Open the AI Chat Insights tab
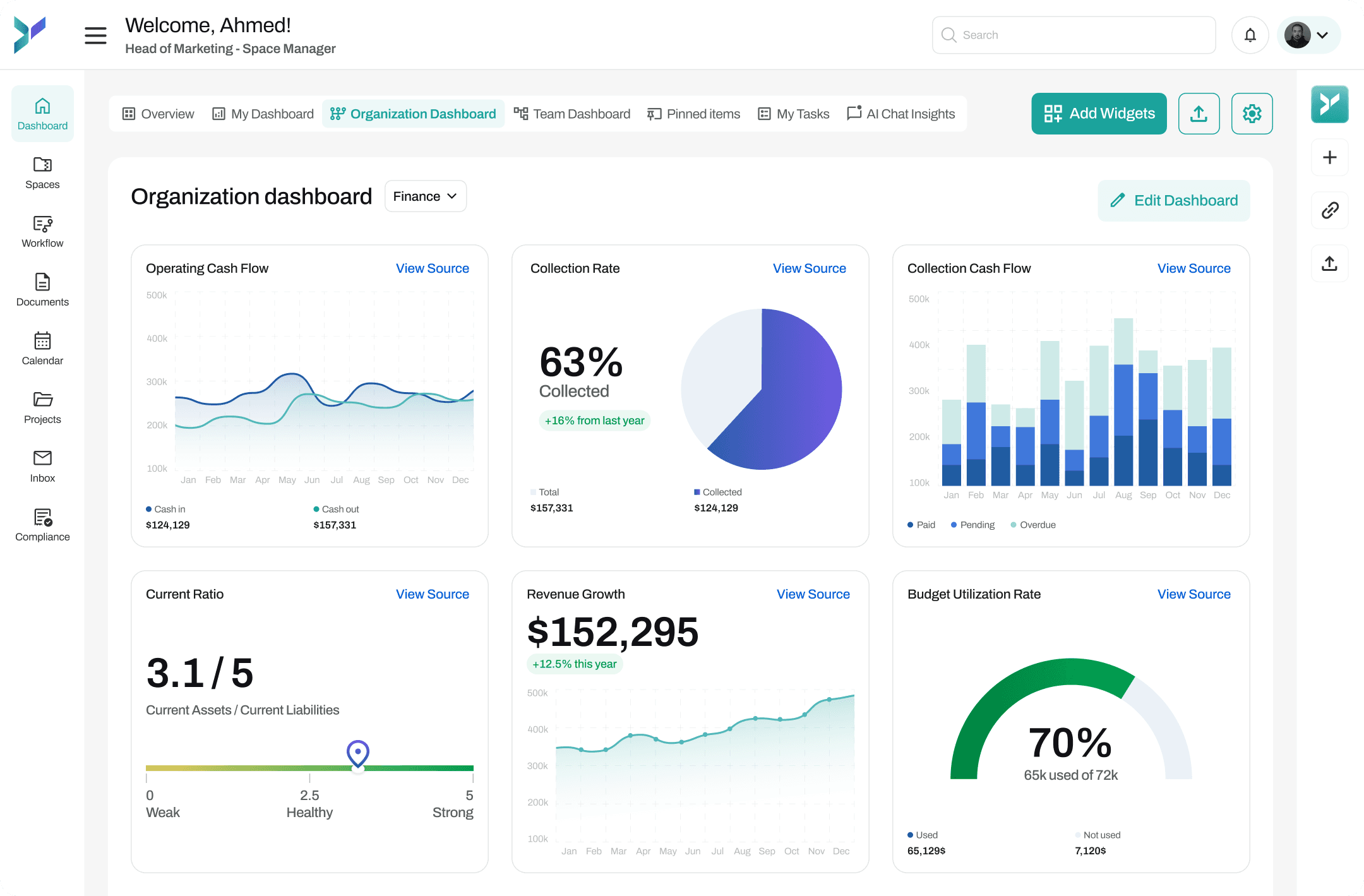Screen dimensions: 1364x896 pyautogui.click(x=901, y=114)
